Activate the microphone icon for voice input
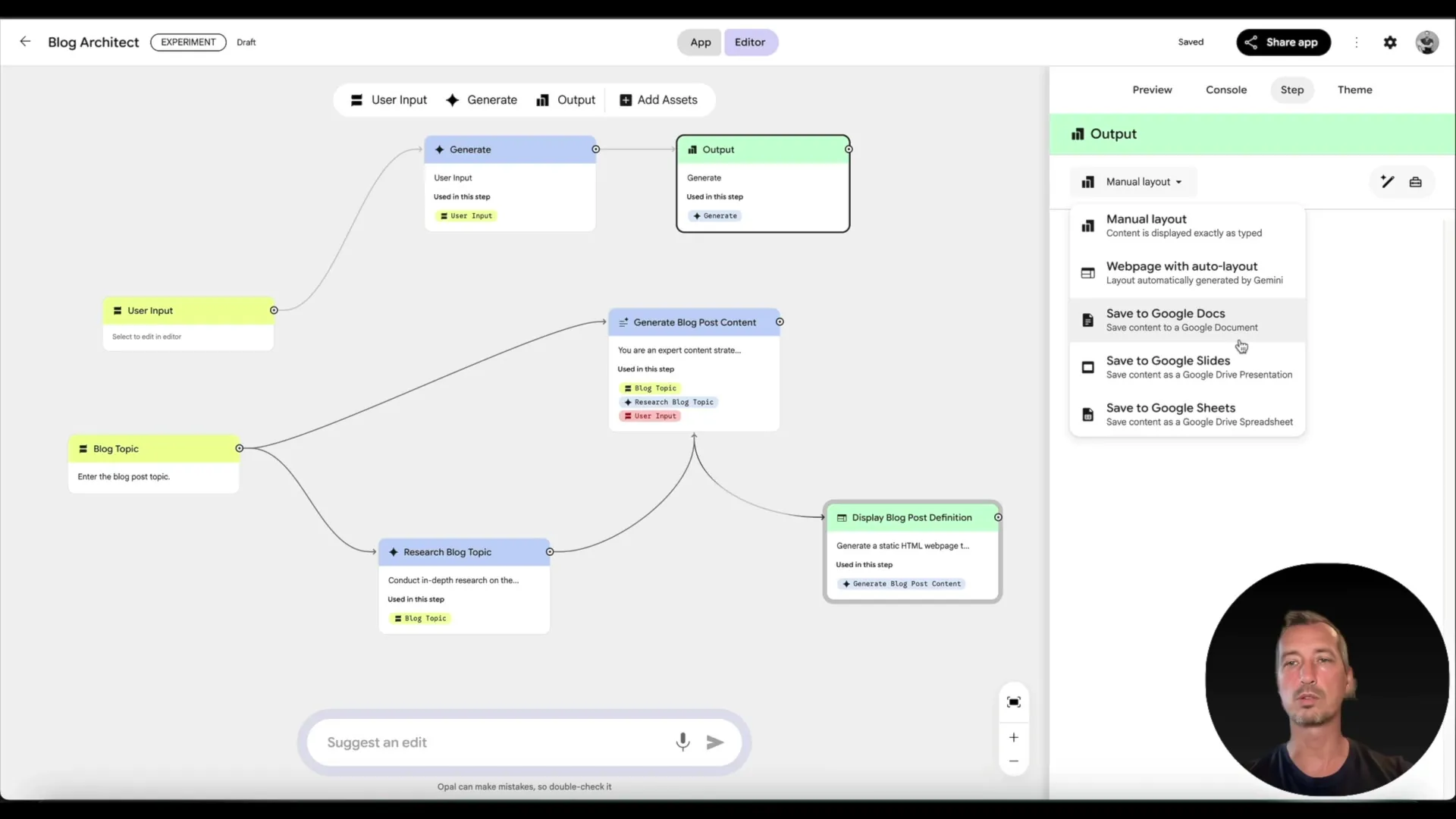The width and height of the screenshot is (1456, 819). [x=682, y=742]
